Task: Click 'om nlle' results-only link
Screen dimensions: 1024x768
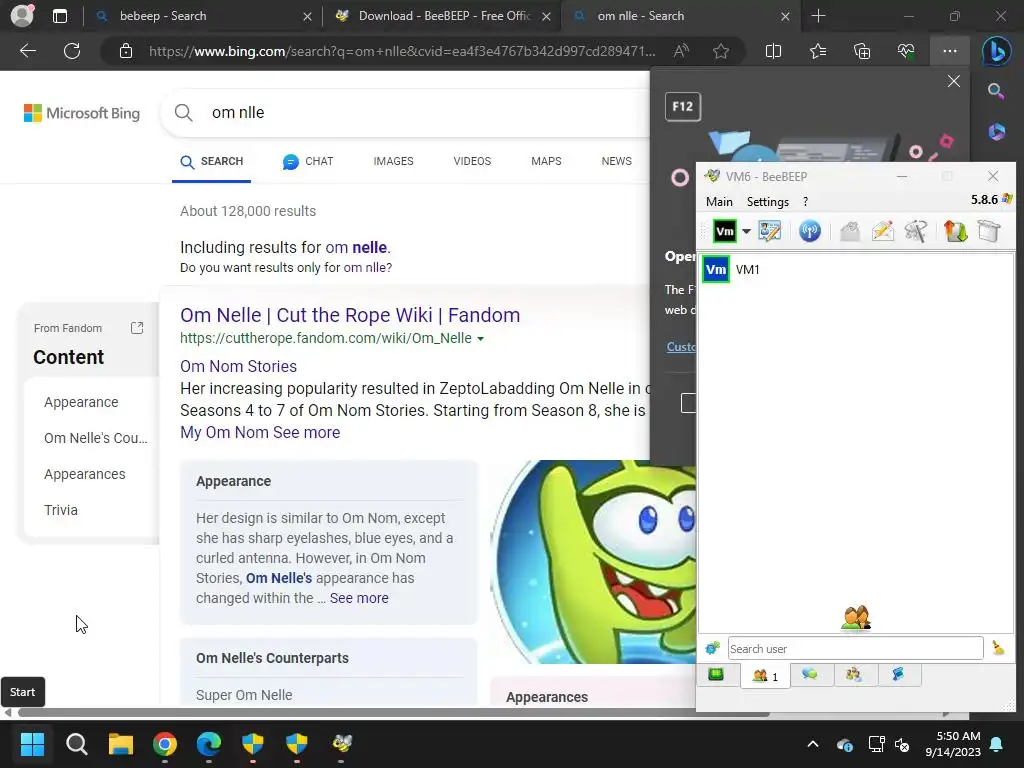Action: tap(365, 268)
